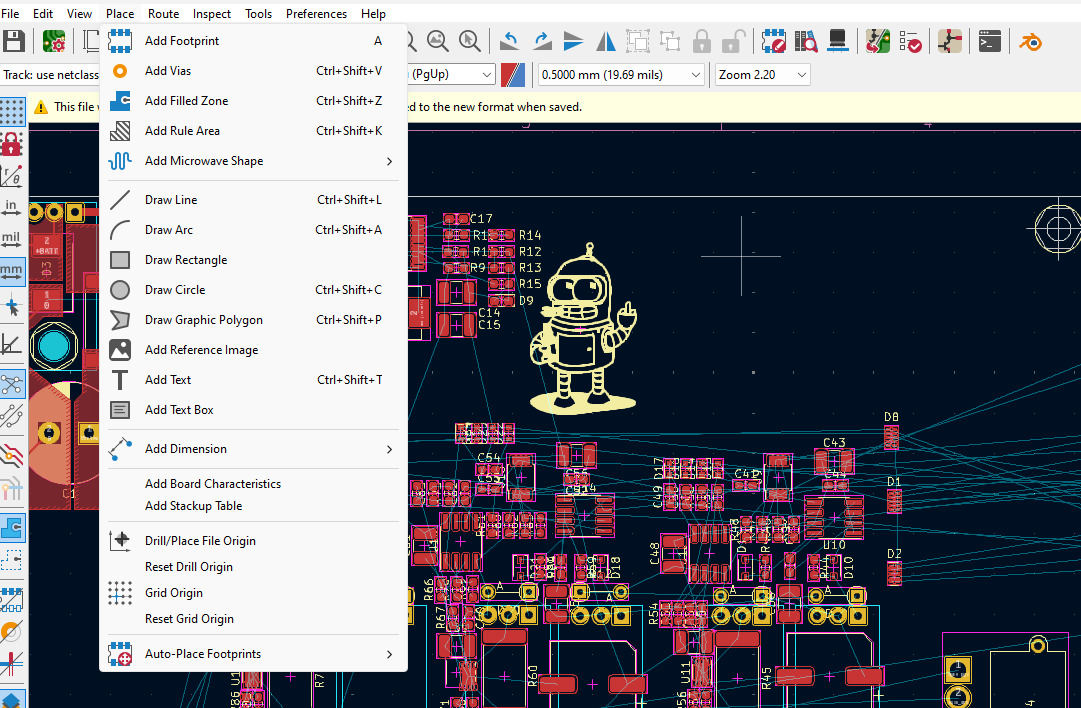Switch units to mils
The height and width of the screenshot is (708, 1081).
(12, 240)
